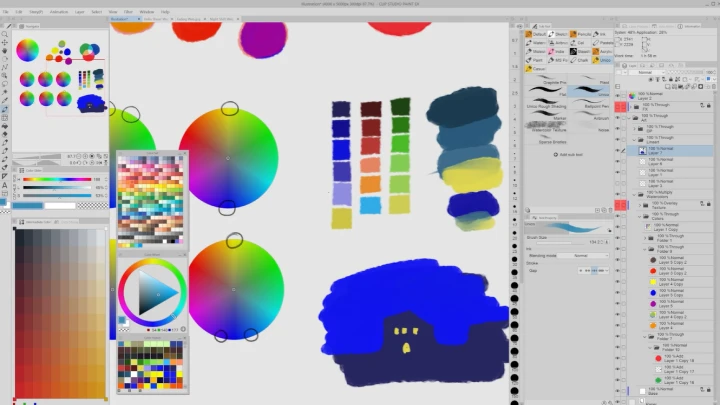
Task: Expand the FX layer folder
Action: tap(630, 107)
